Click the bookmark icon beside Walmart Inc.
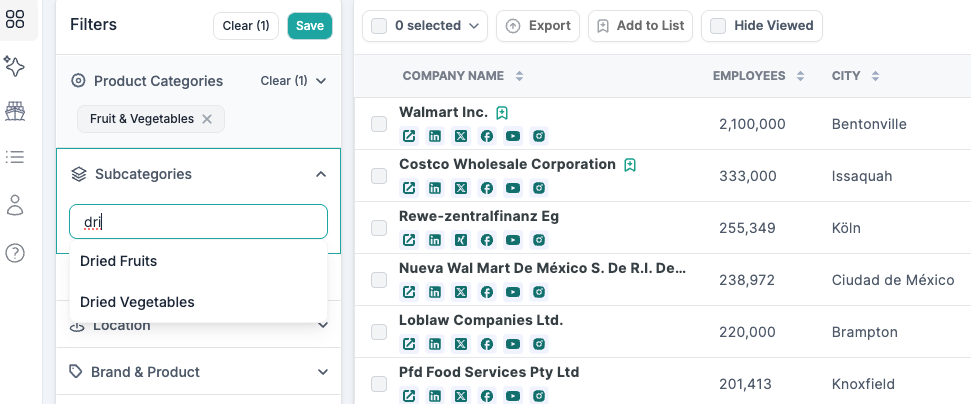 point(503,112)
